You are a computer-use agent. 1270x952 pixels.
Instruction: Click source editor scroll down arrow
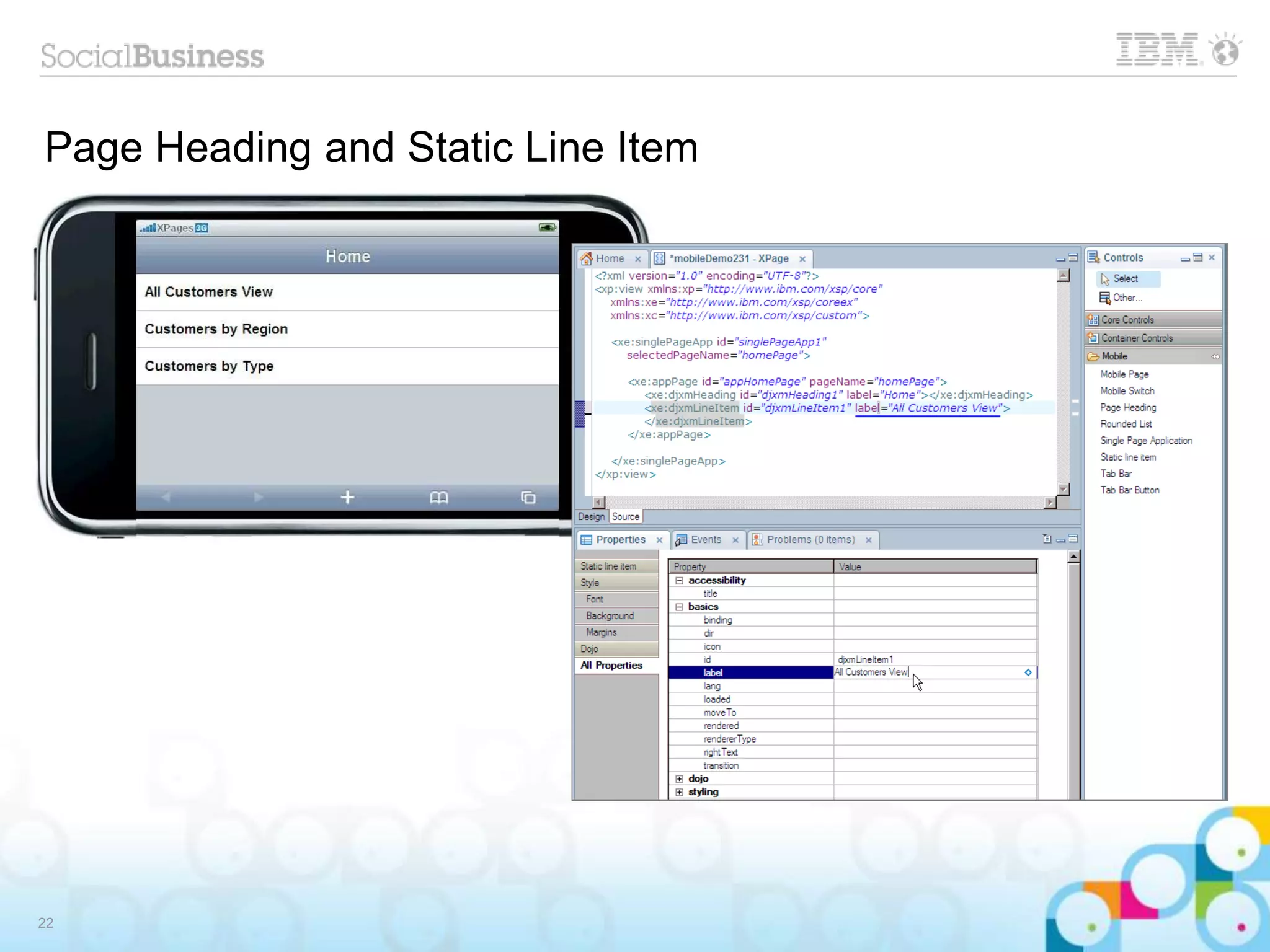1064,490
